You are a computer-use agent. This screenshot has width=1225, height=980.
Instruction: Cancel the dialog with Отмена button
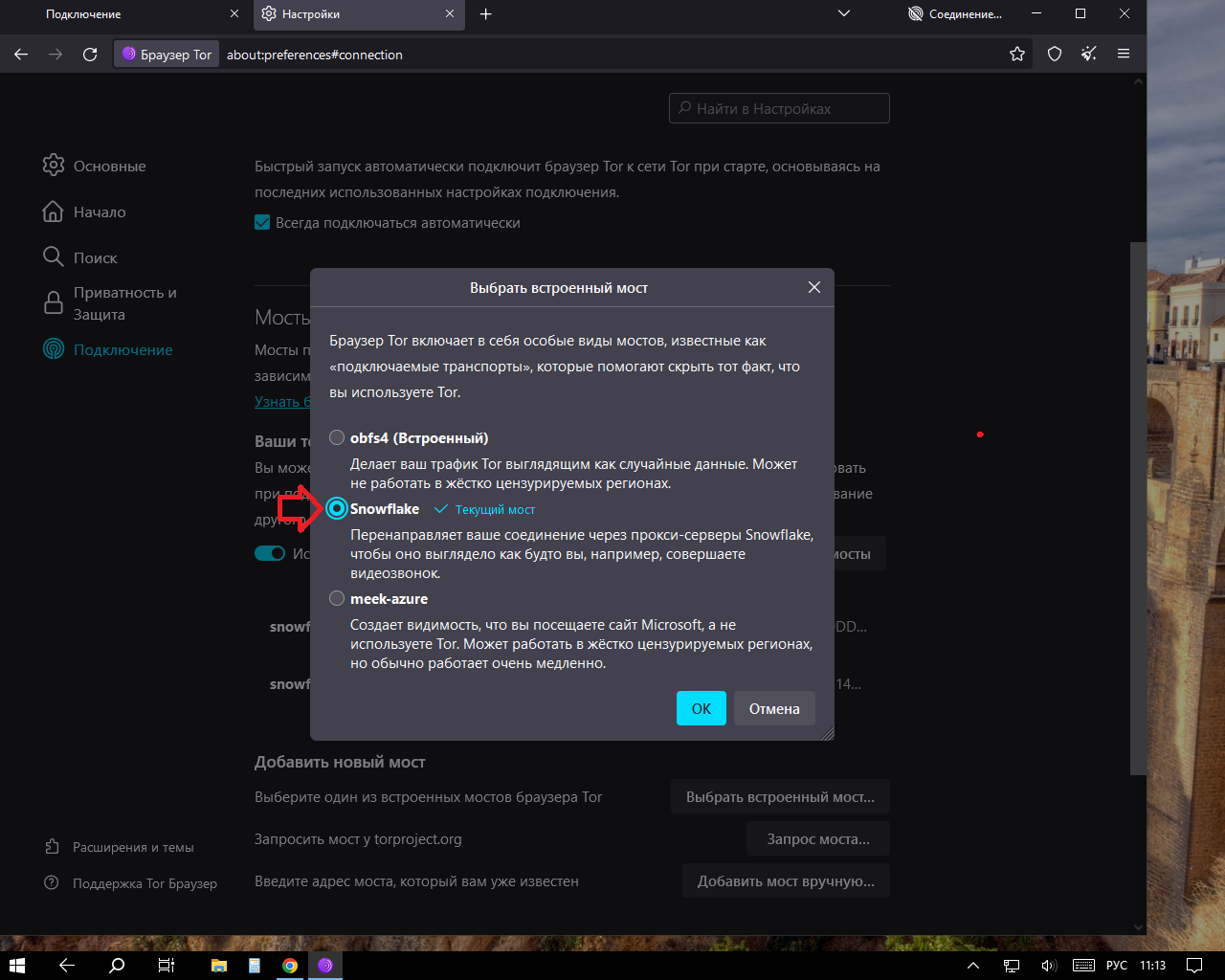(x=774, y=708)
